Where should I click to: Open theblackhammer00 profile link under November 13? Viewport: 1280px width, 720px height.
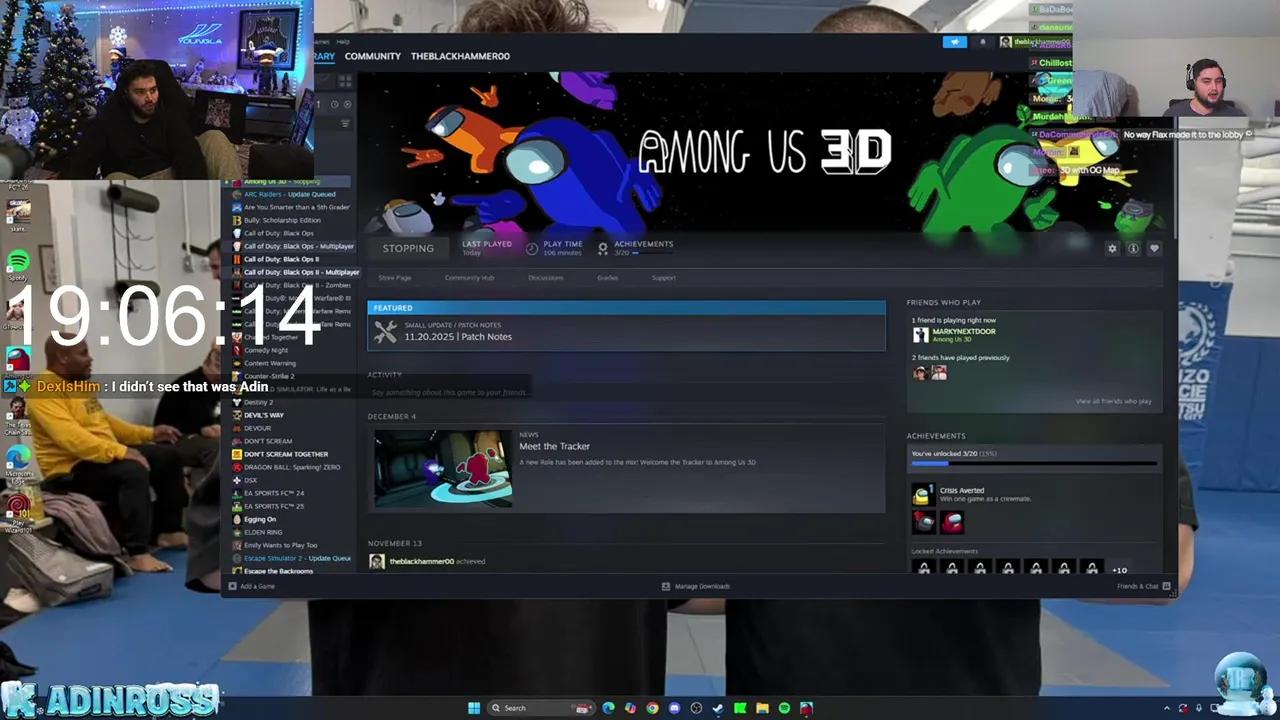[421, 561]
